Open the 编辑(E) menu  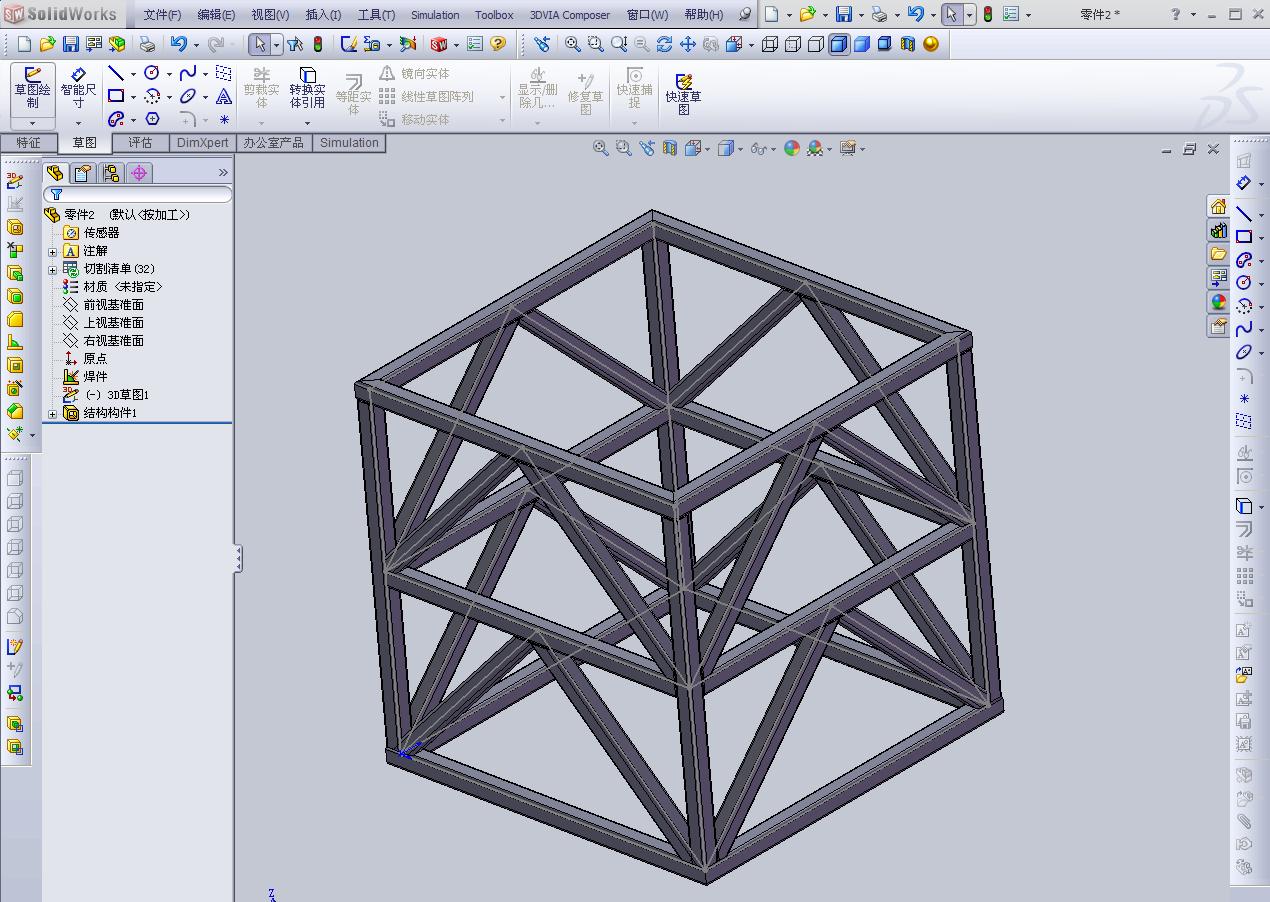(x=216, y=14)
